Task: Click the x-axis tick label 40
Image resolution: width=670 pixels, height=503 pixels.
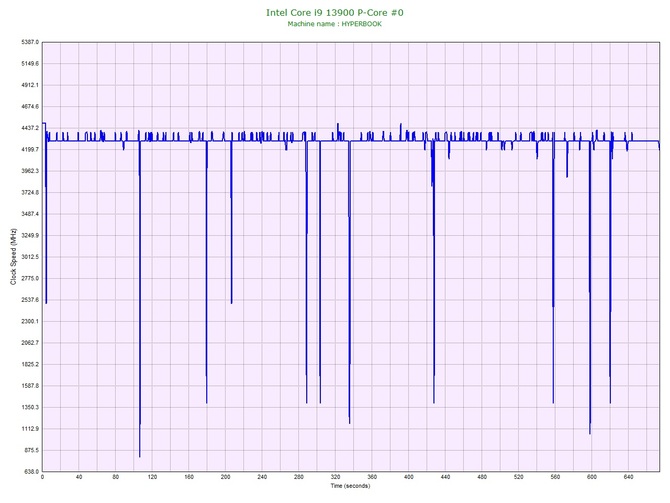Action: tap(79, 477)
